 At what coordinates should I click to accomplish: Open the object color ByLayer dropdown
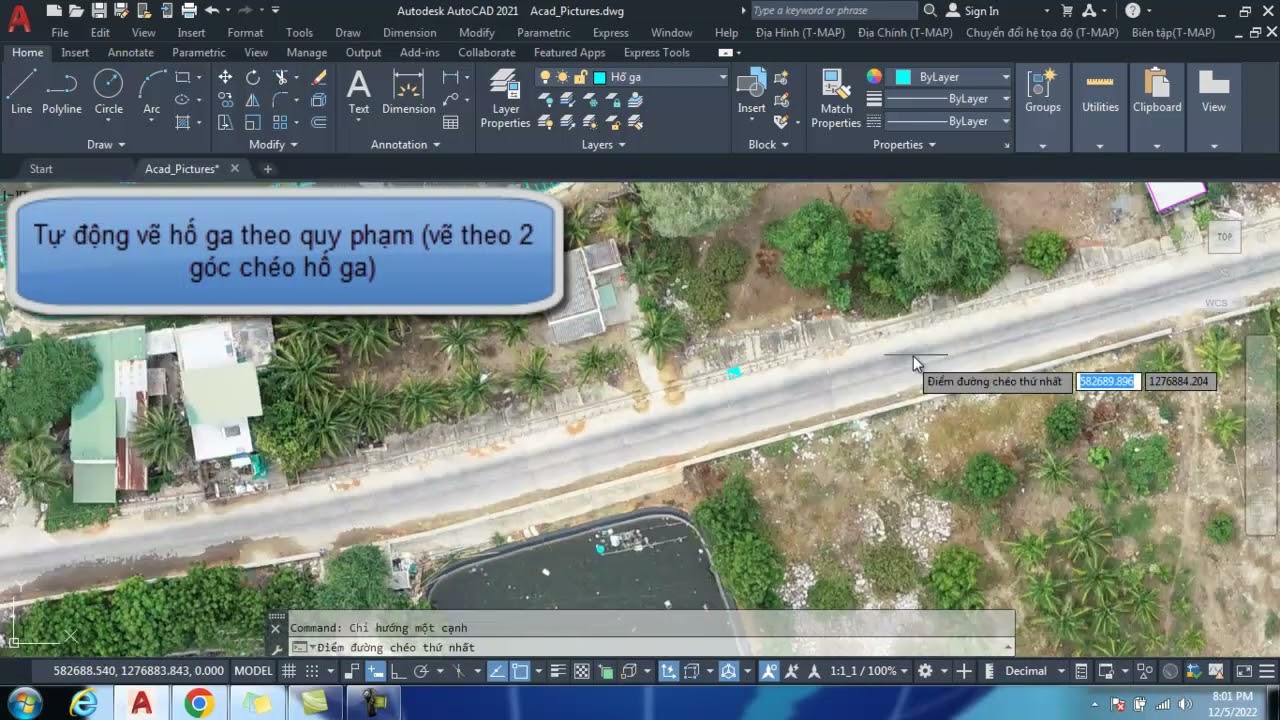click(x=1005, y=77)
